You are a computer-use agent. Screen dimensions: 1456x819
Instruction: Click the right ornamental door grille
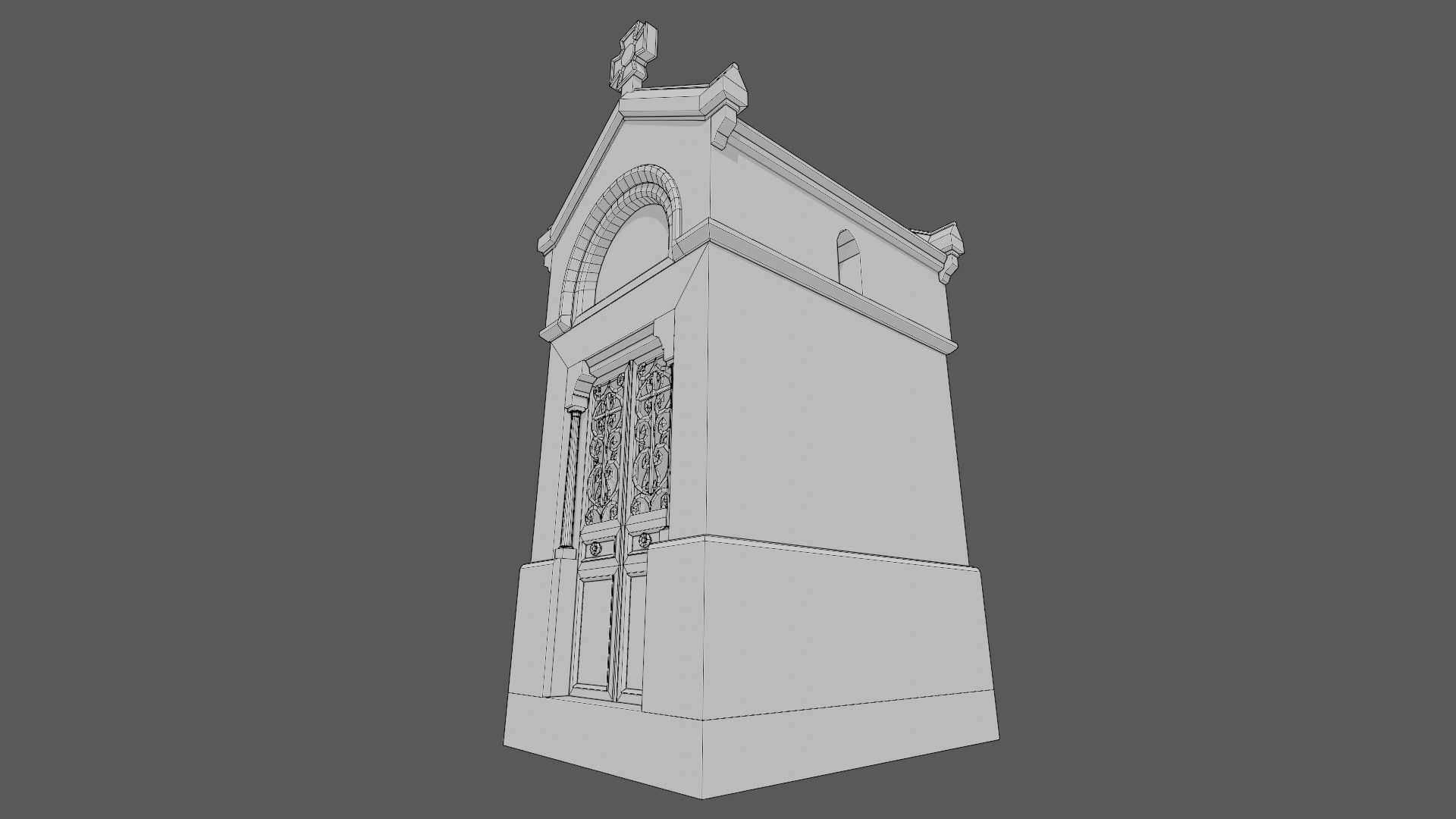click(651, 440)
